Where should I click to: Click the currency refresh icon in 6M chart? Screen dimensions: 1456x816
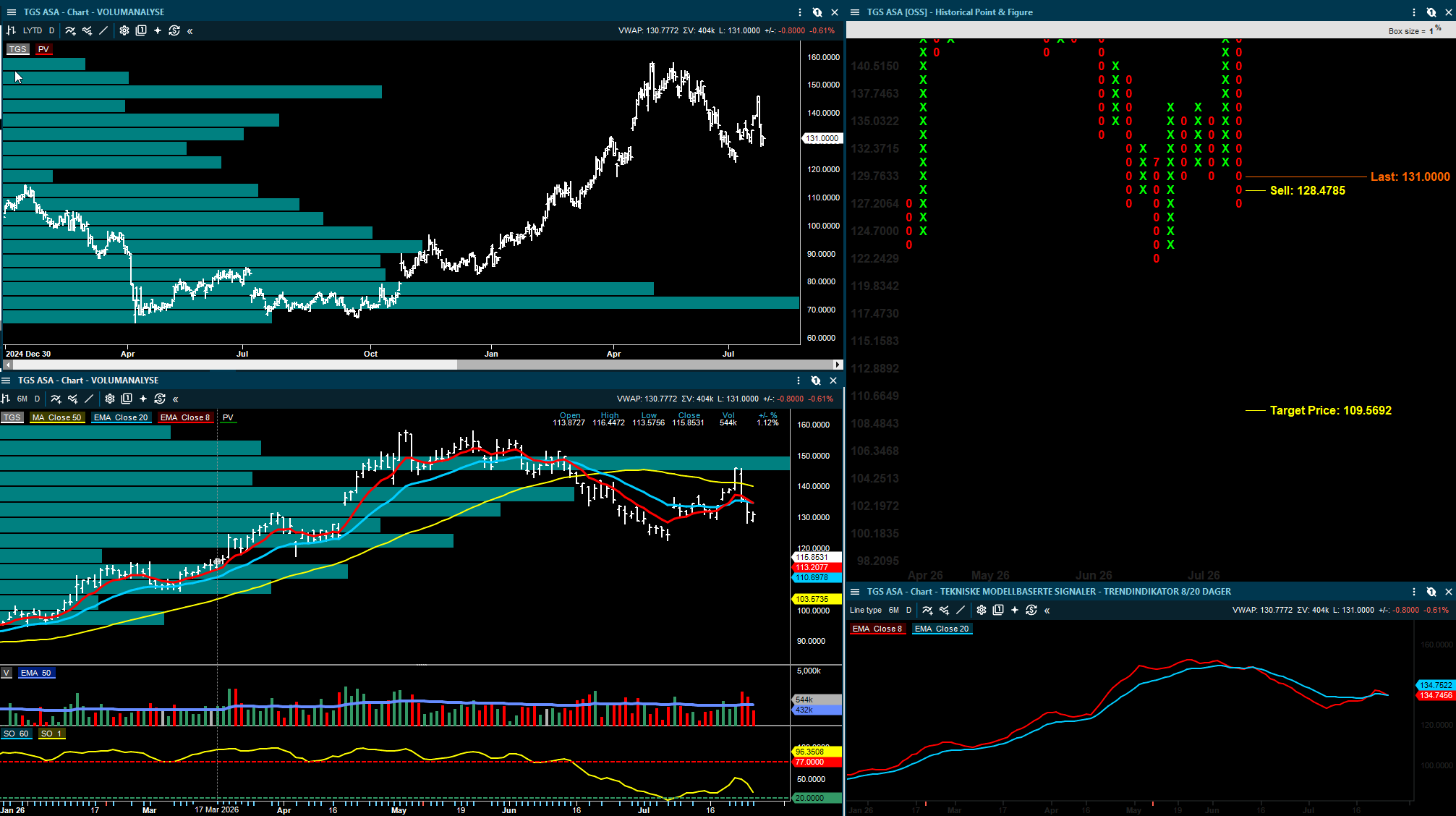click(x=160, y=399)
